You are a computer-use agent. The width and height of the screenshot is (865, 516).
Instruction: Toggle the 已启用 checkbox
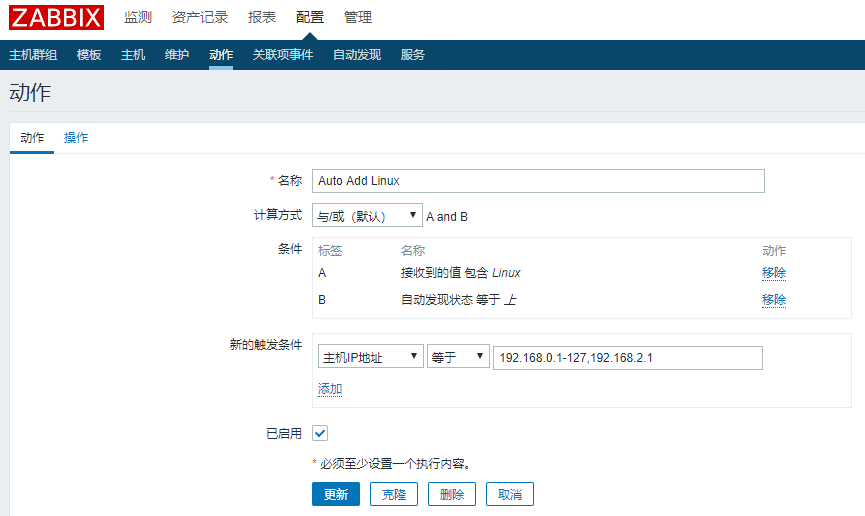pos(320,433)
